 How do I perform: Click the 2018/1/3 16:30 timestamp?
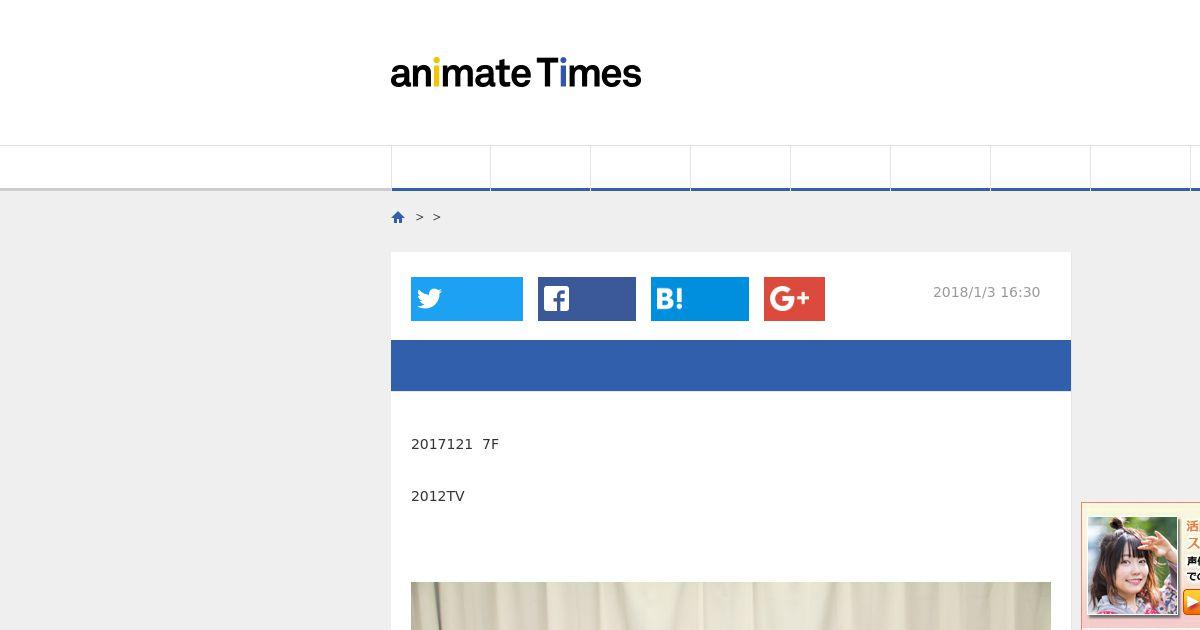coord(986,292)
